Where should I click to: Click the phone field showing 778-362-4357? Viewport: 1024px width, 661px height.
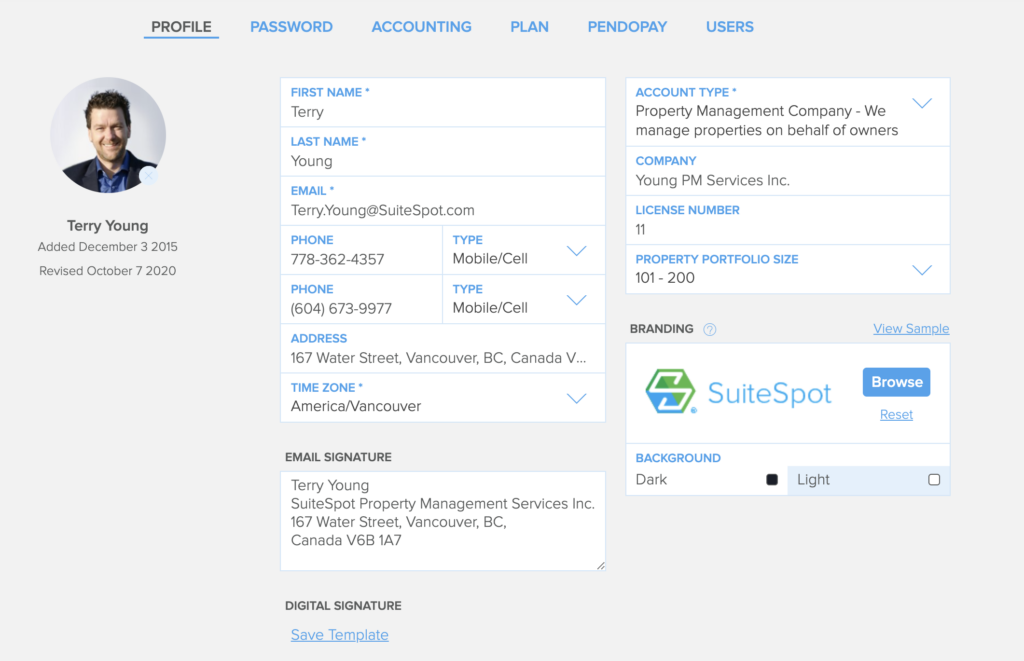click(362, 250)
